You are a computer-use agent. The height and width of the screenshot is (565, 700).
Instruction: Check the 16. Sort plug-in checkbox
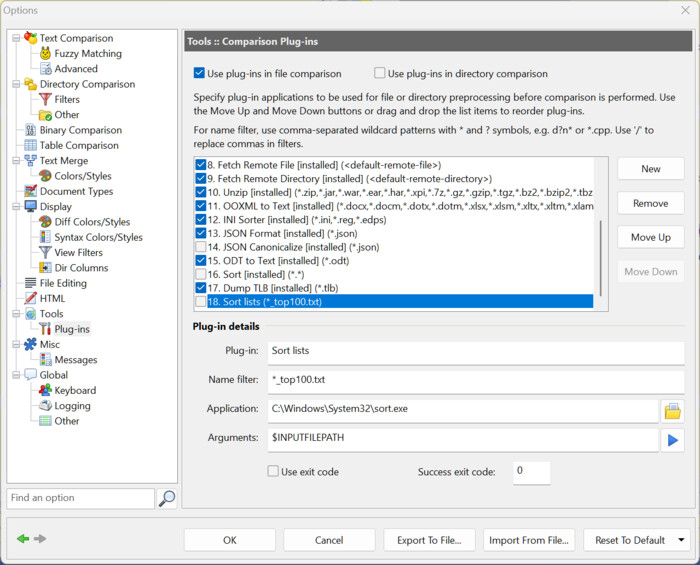tap(201, 274)
